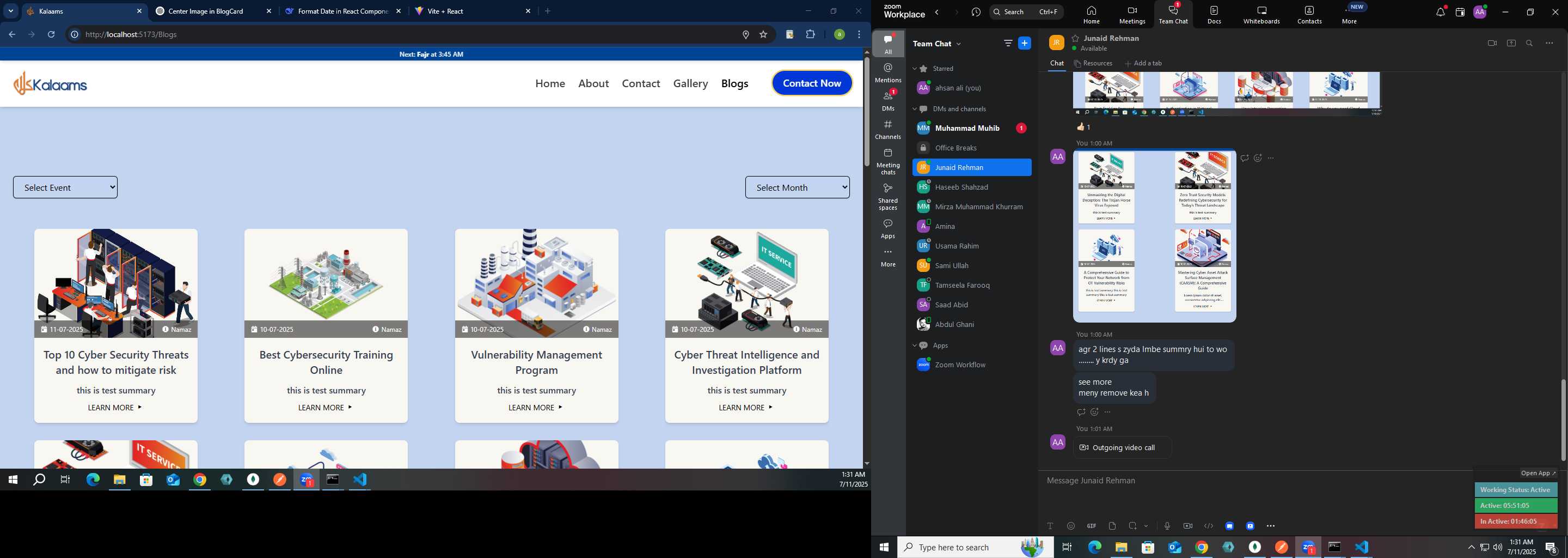The image size is (1568, 558).
Task: Search within the Junaid Rehman chat
Action: pyautogui.click(x=1530, y=43)
